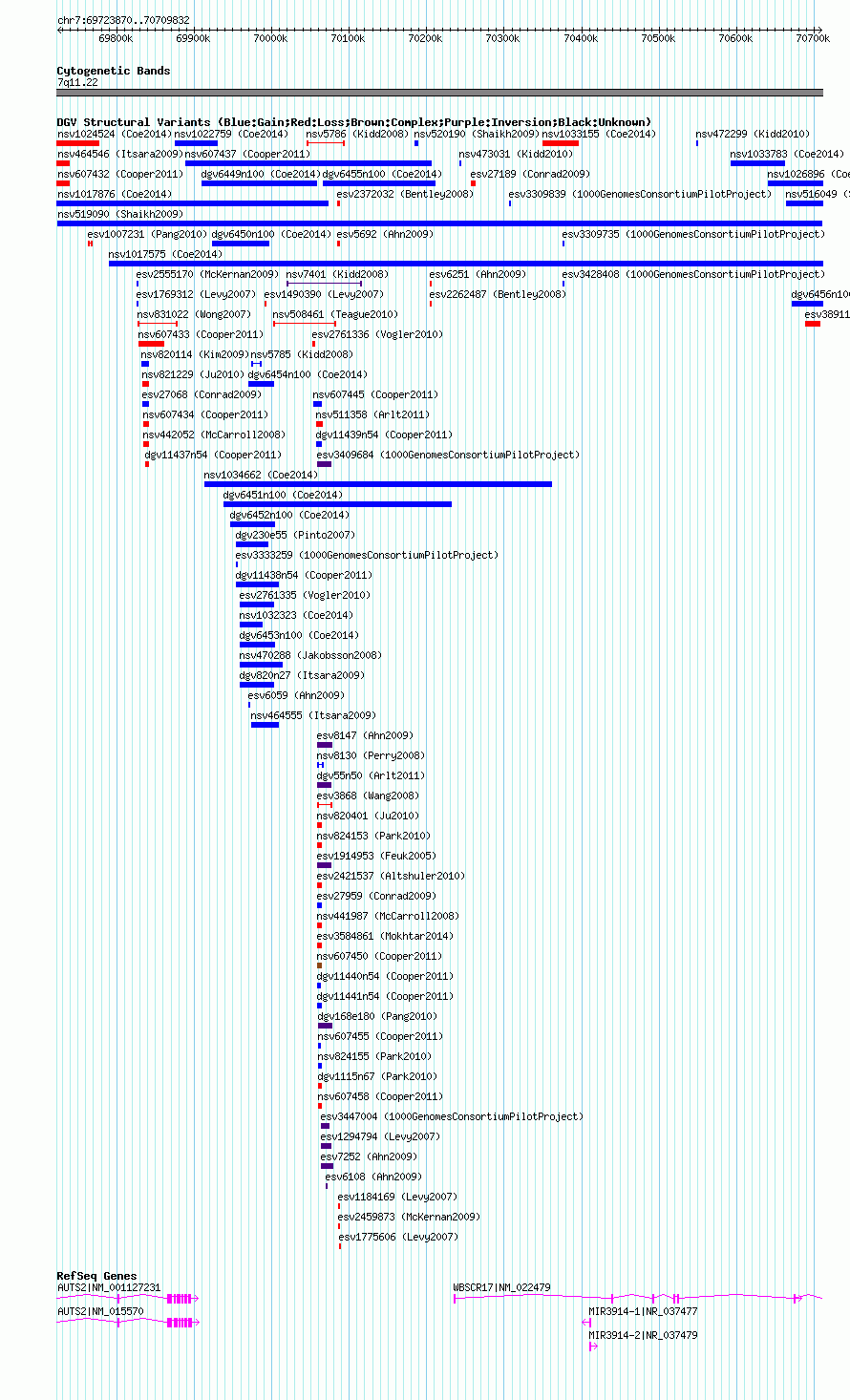
Task: Open variant nsv607437 (Cooper2011)
Action: [247, 154]
